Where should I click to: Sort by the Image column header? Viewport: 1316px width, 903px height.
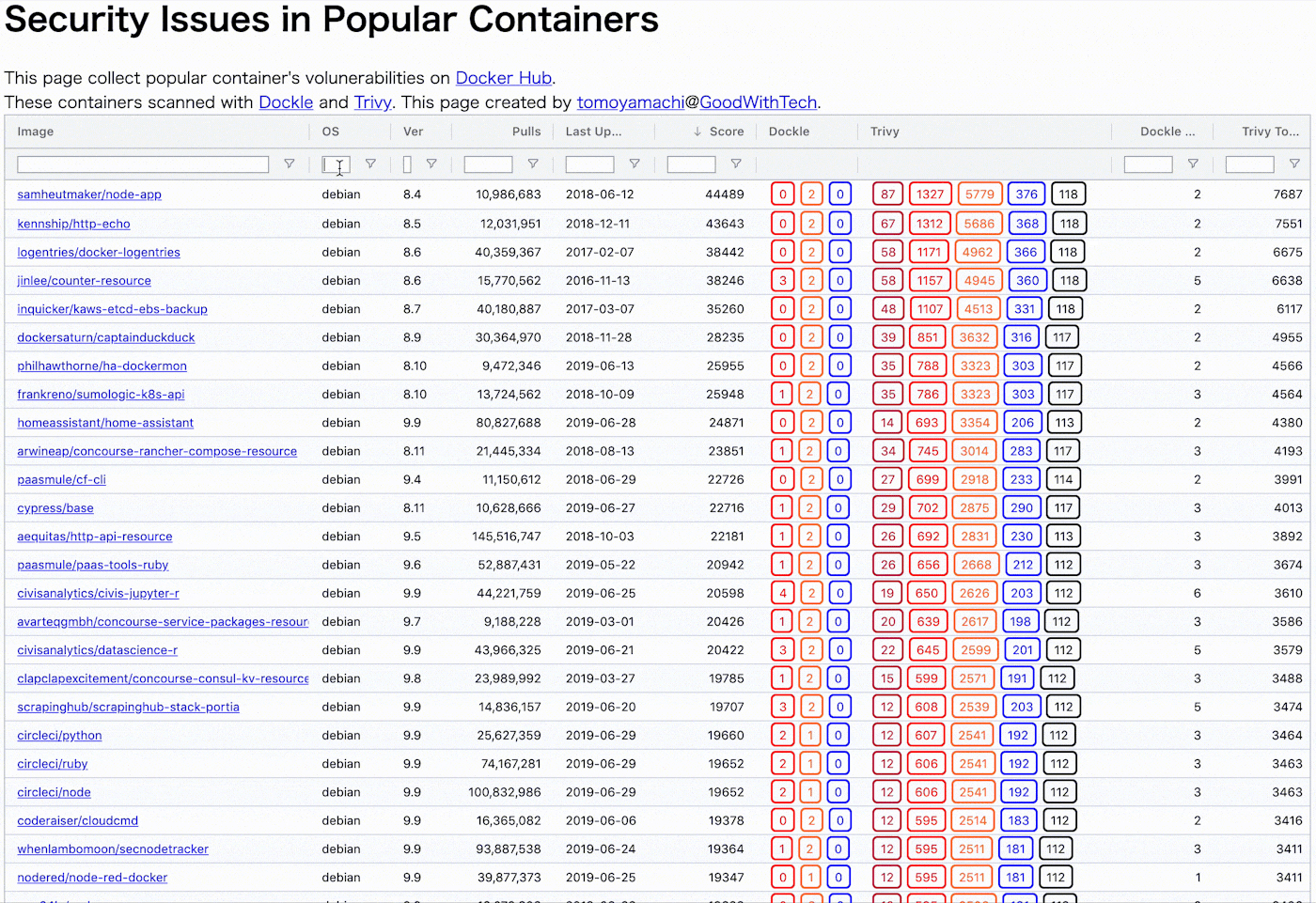pyautogui.click(x=36, y=132)
